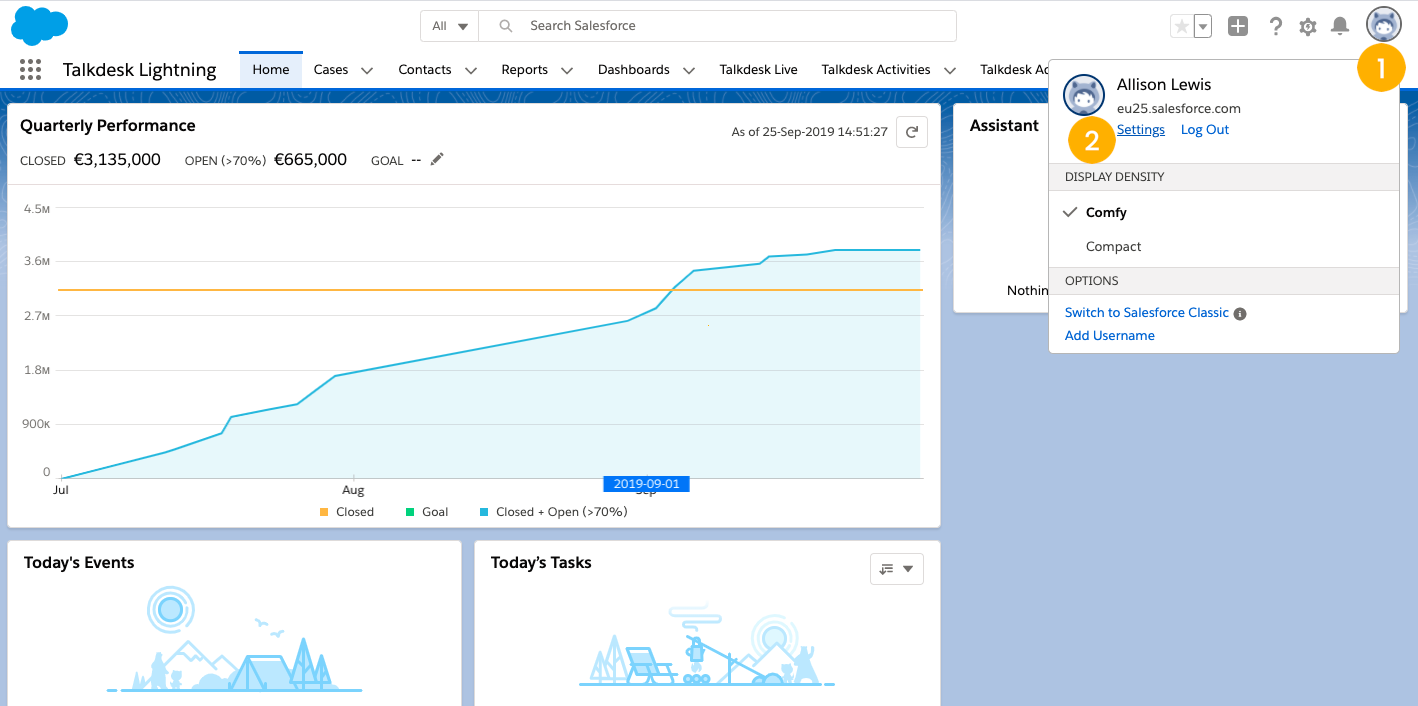Click Allison Lewis avatar in profile panel
This screenshot has width=1418, height=706.
(x=1084, y=95)
